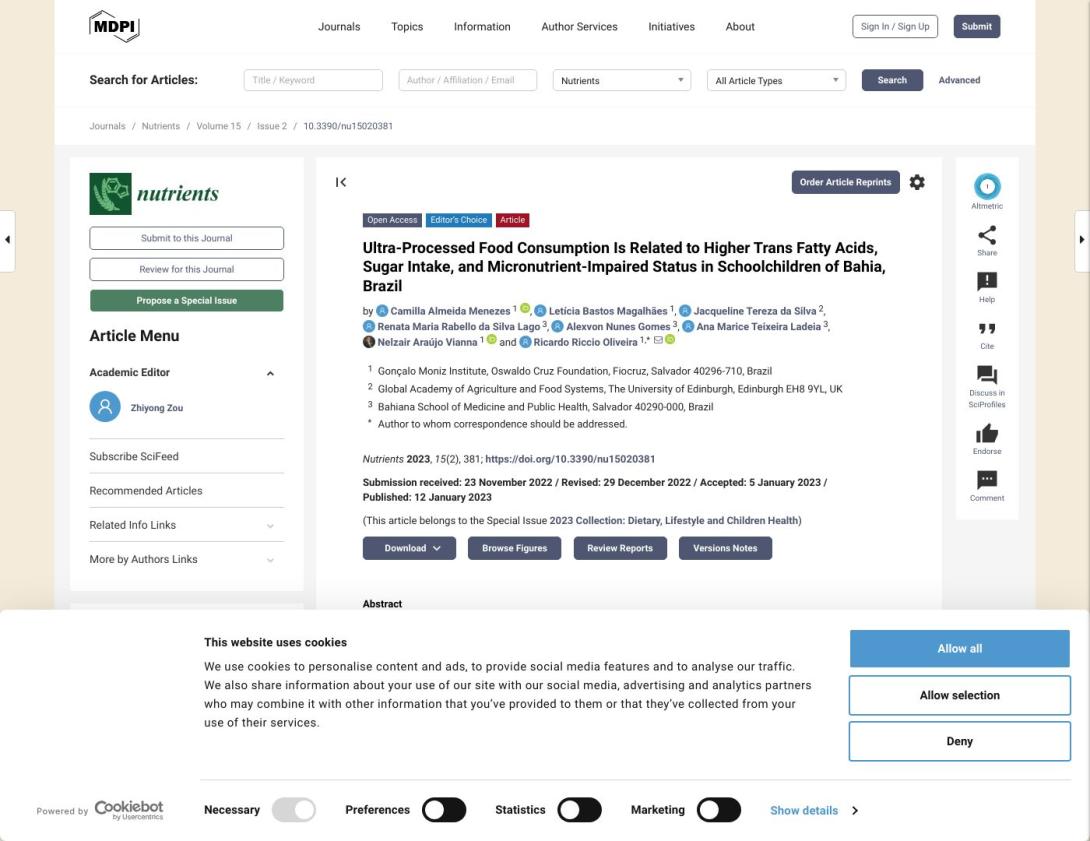Toggle the Preferences cookie switch

pyautogui.click(x=444, y=810)
